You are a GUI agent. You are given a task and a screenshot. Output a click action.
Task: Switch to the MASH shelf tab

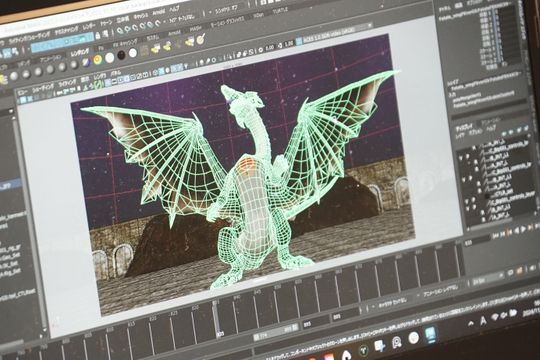tap(196, 28)
